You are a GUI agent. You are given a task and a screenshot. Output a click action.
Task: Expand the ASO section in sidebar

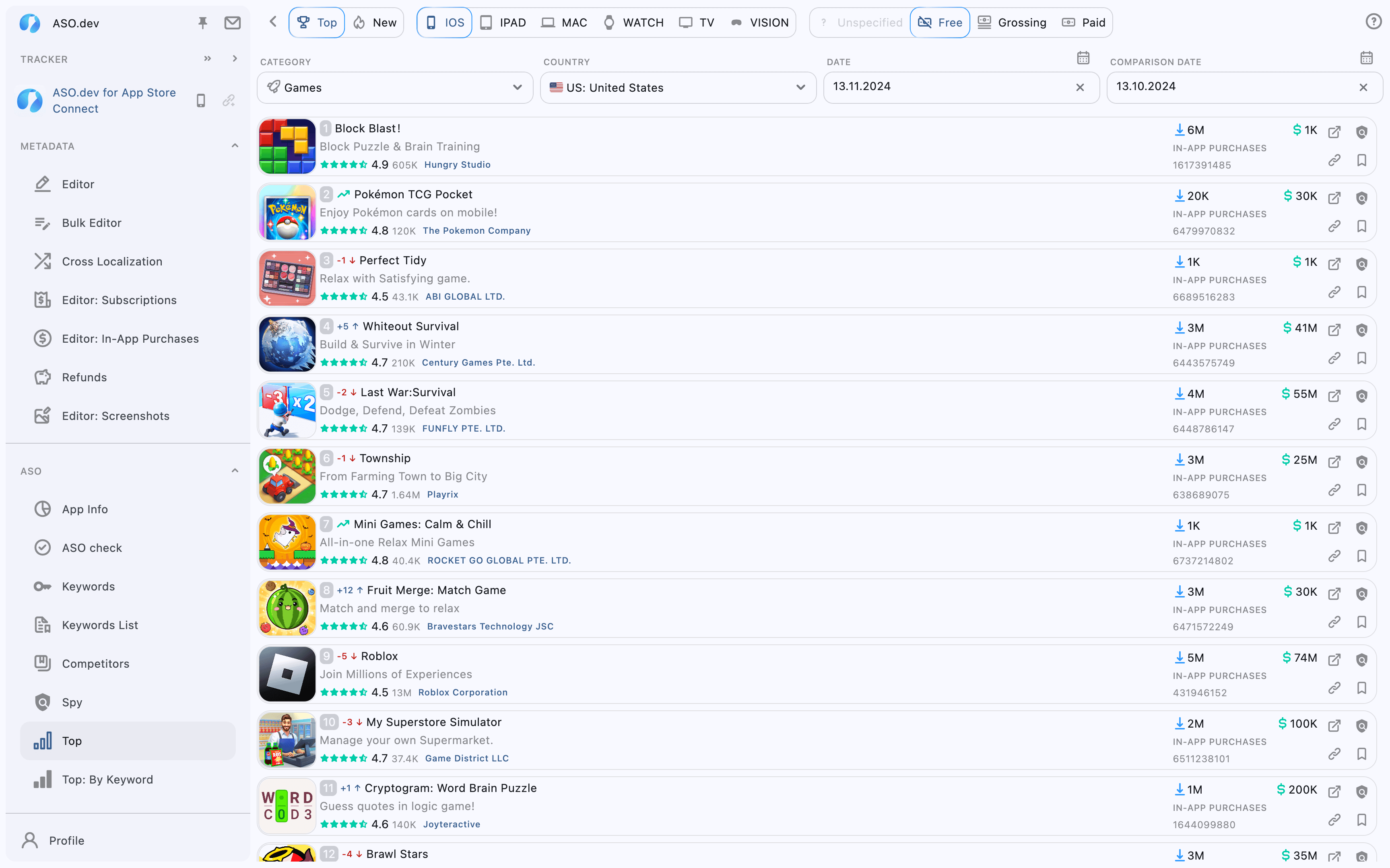[234, 471]
